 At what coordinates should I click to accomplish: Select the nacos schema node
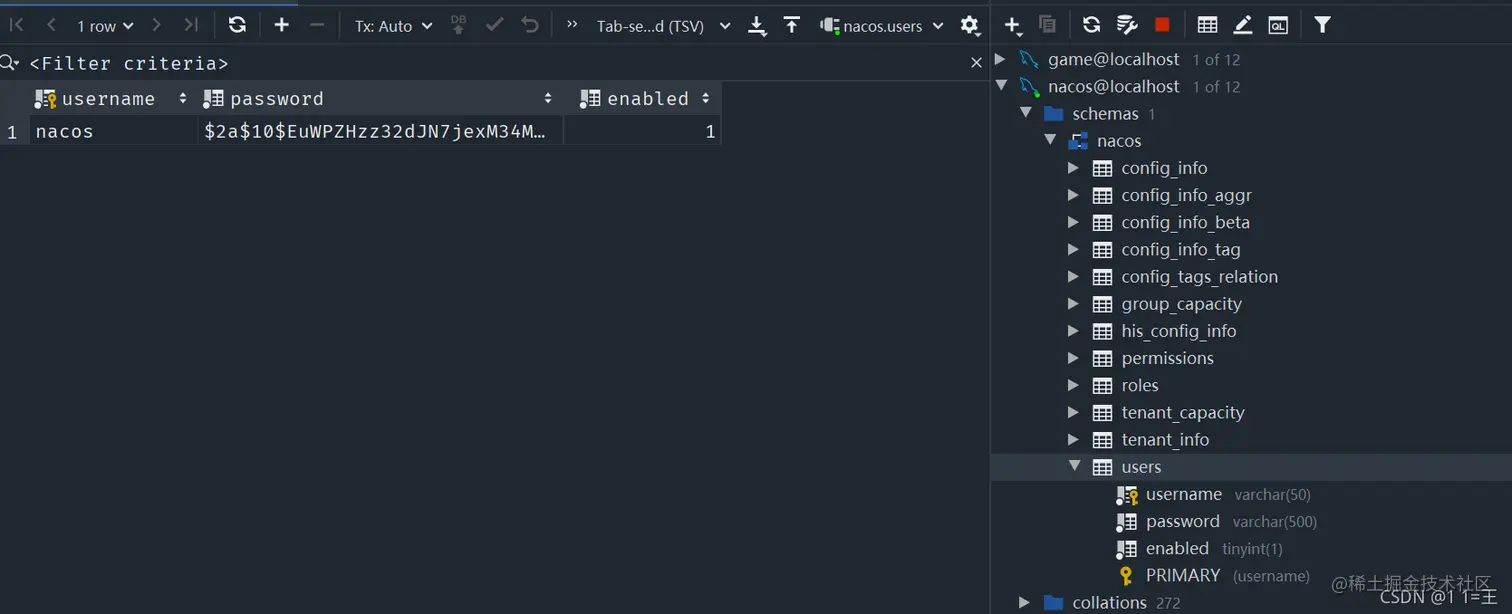[x=1118, y=140]
